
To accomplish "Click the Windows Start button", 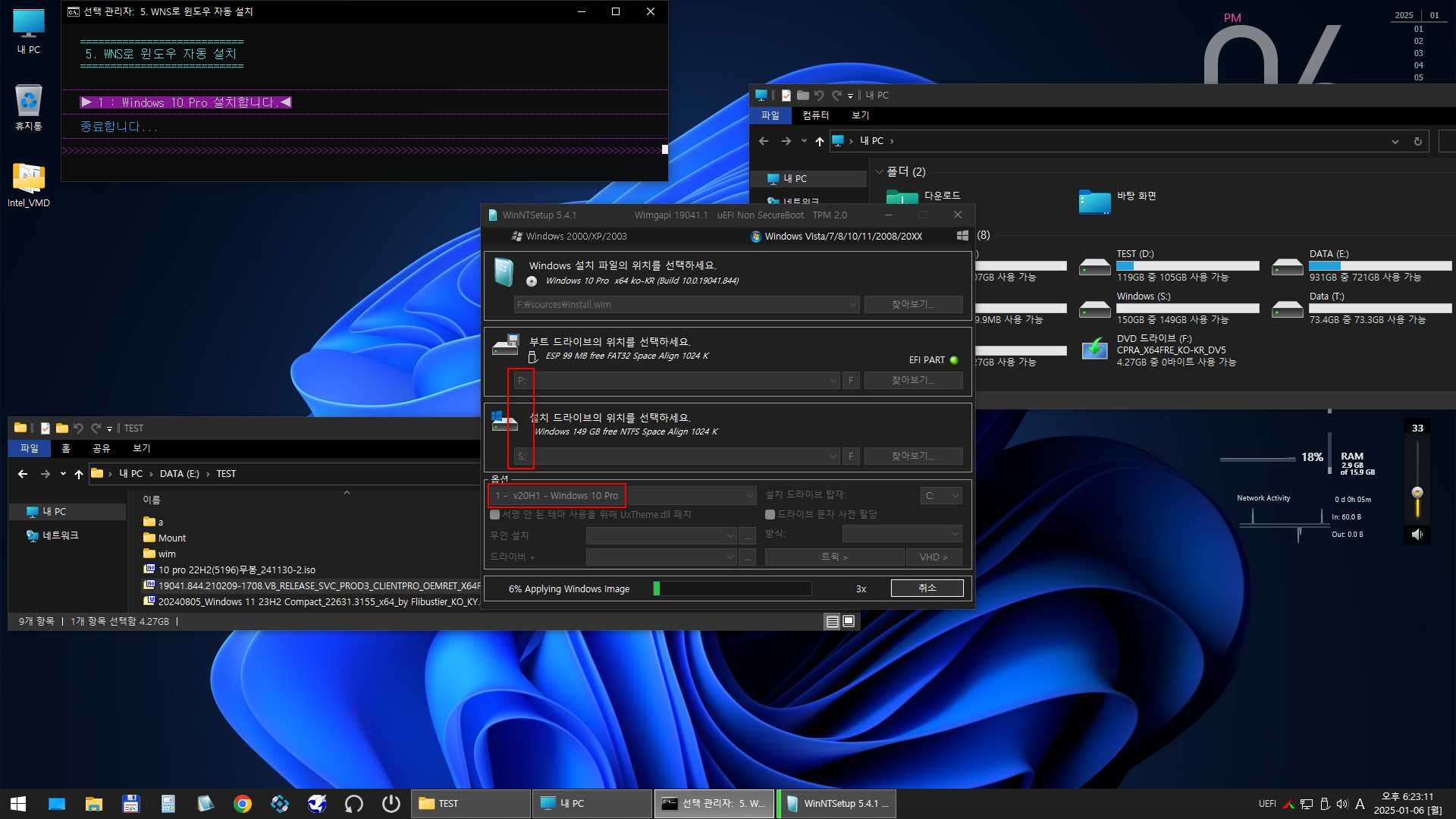I will click(18, 804).
